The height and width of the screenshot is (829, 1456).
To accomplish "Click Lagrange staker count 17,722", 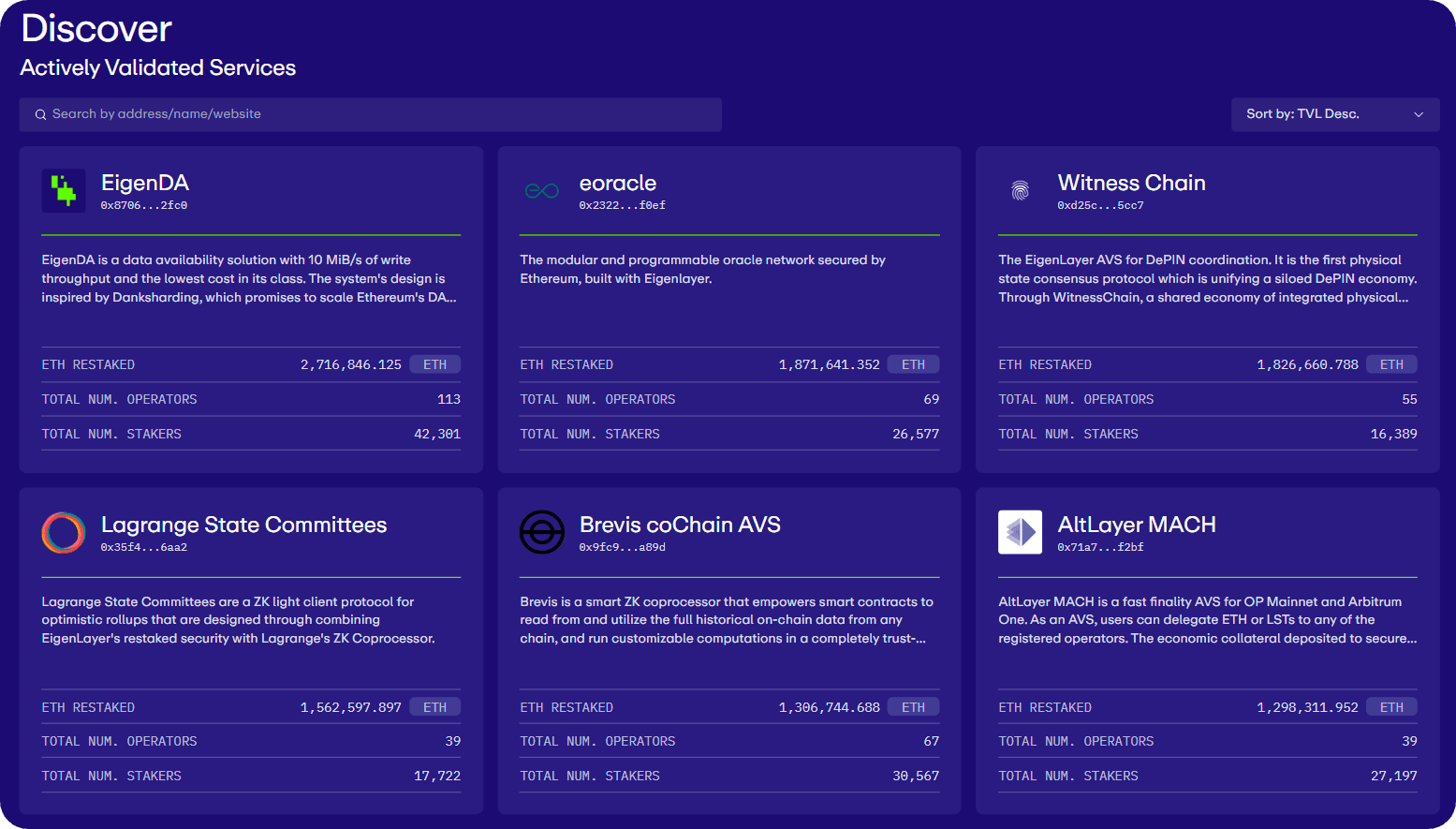I will (x=437, y=776).
